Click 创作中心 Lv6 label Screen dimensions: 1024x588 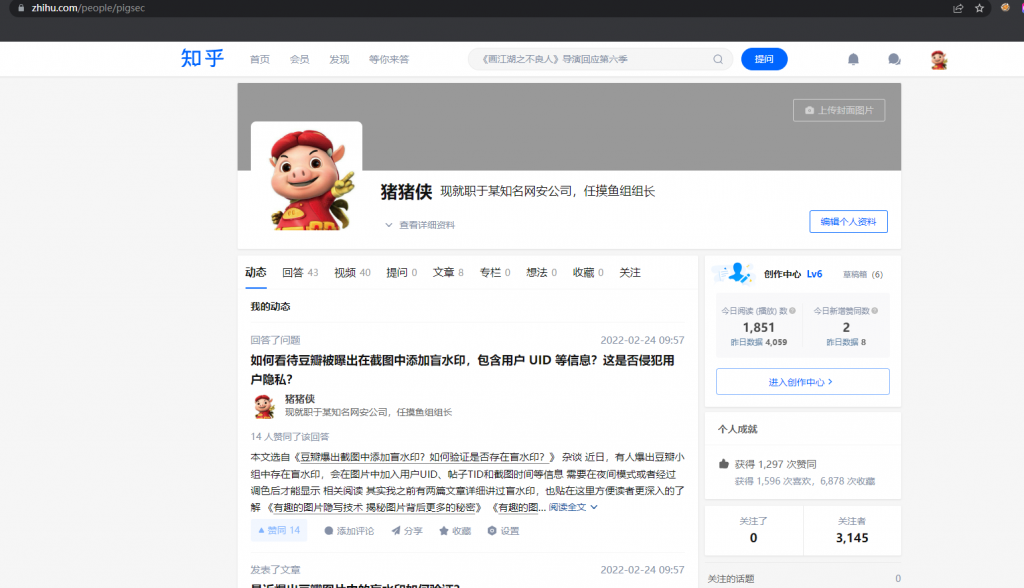click(x=793, y=274)
